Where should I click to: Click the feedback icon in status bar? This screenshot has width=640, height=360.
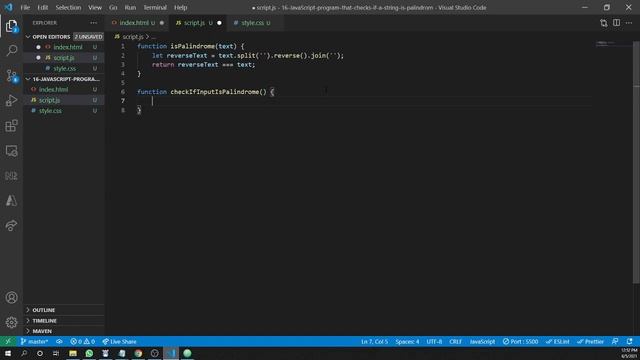(x=615, y=342)
